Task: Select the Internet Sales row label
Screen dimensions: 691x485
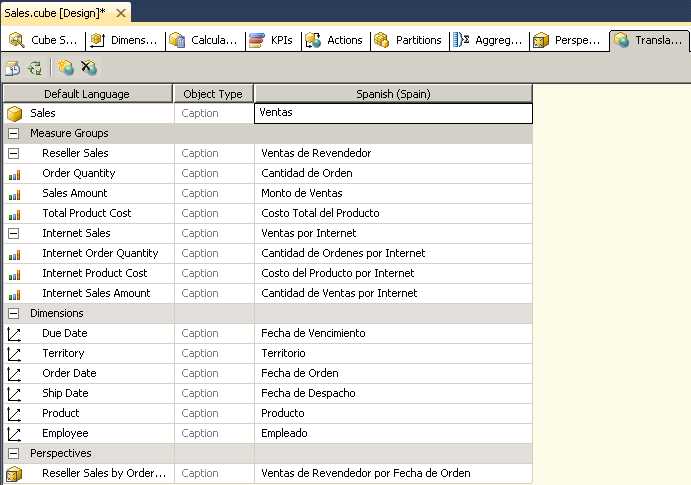Action: 76,233
